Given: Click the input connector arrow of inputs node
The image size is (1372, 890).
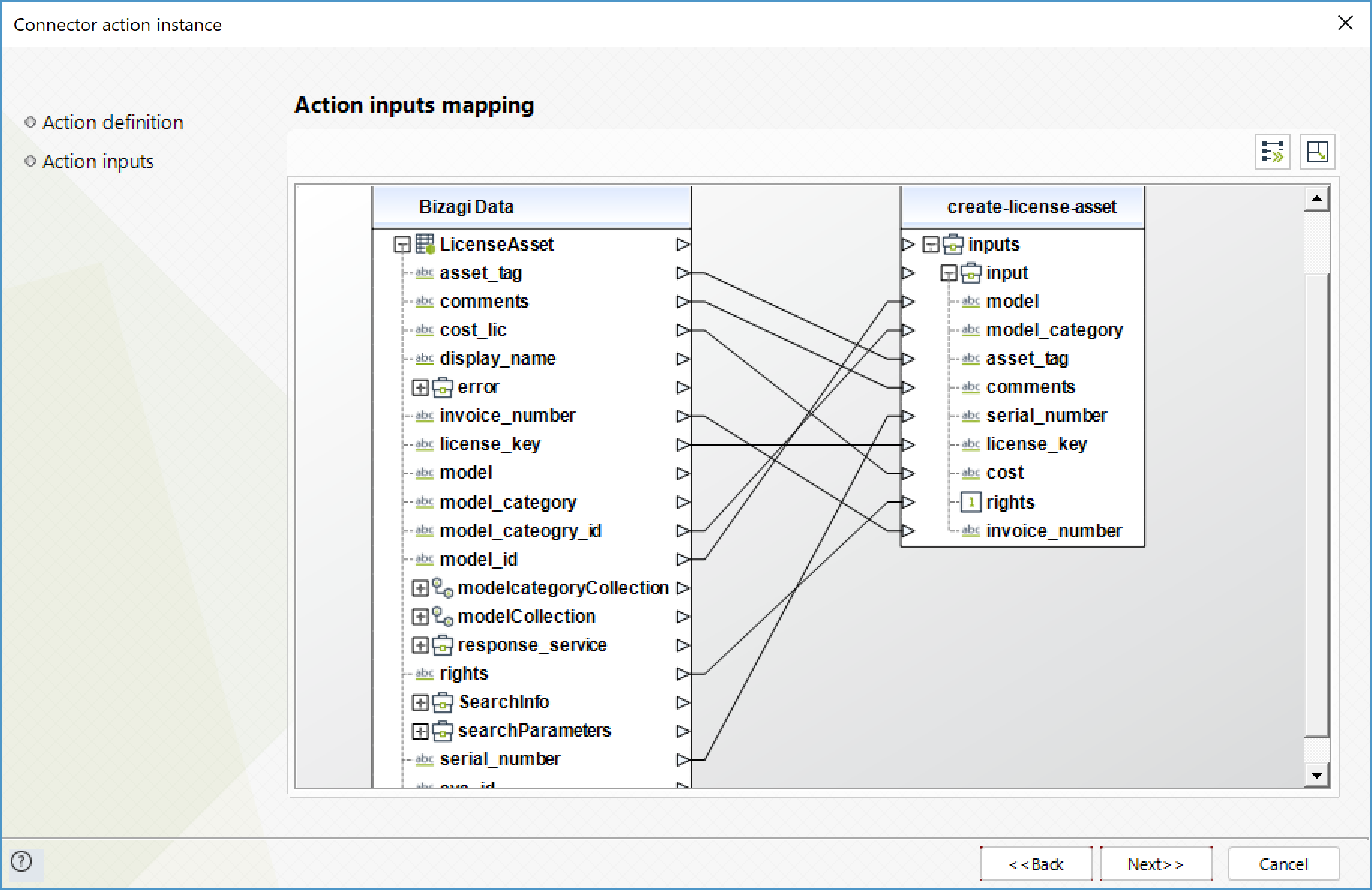Looking at the screenshot, I should 908,245.
